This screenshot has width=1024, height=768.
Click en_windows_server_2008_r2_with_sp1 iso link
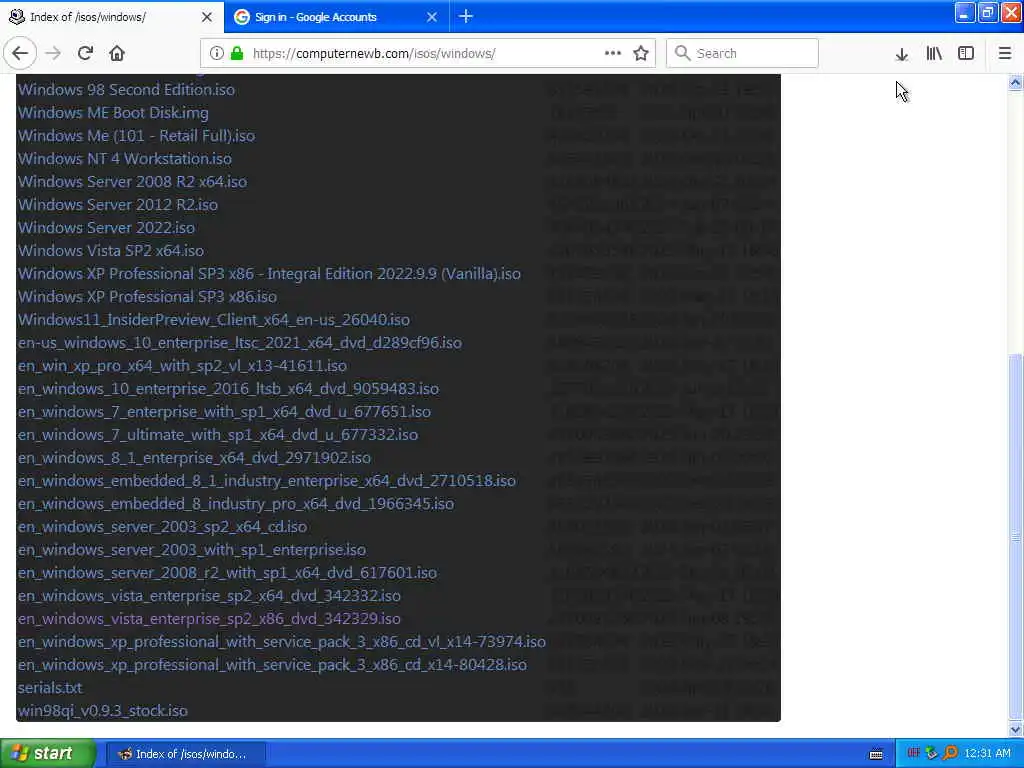(x=227, y=573)
